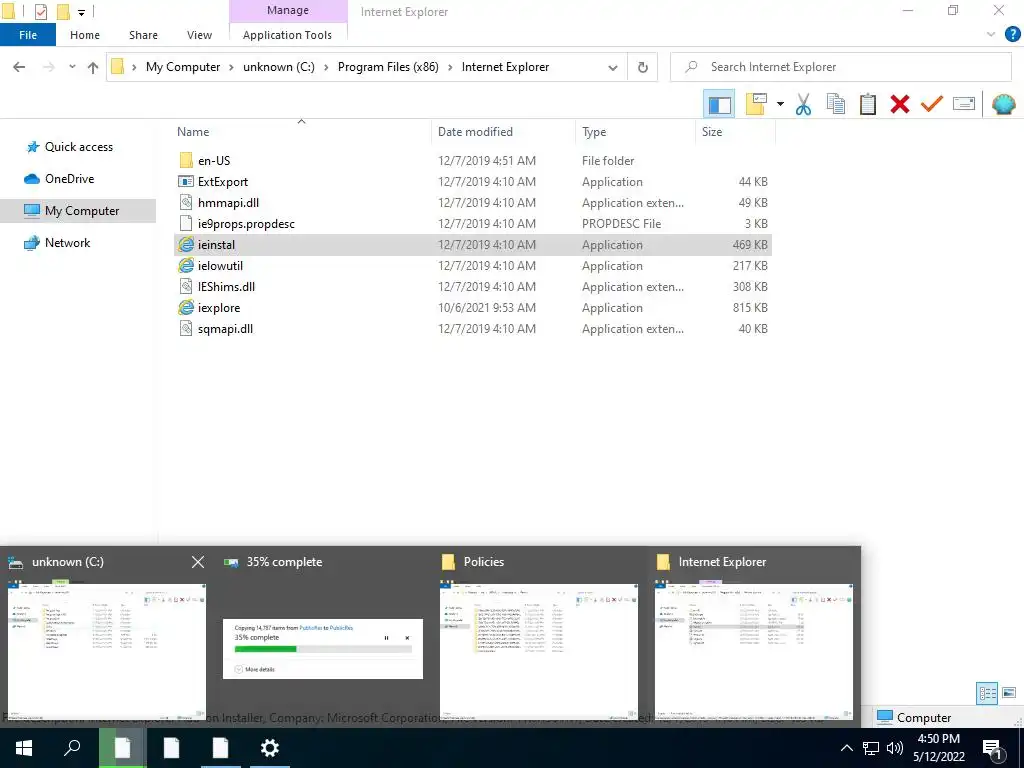Show hidden system tray icons
This screenshot has height=768, width=1024.
(846, 748)
